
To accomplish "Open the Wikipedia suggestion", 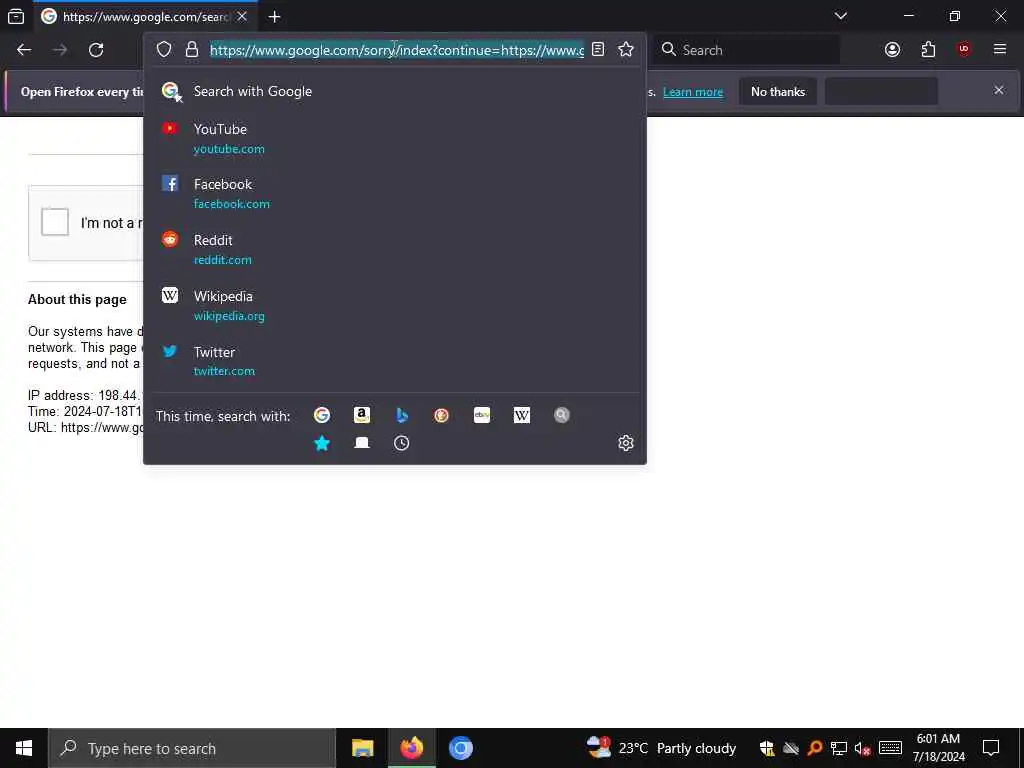I will click(394, 306).
